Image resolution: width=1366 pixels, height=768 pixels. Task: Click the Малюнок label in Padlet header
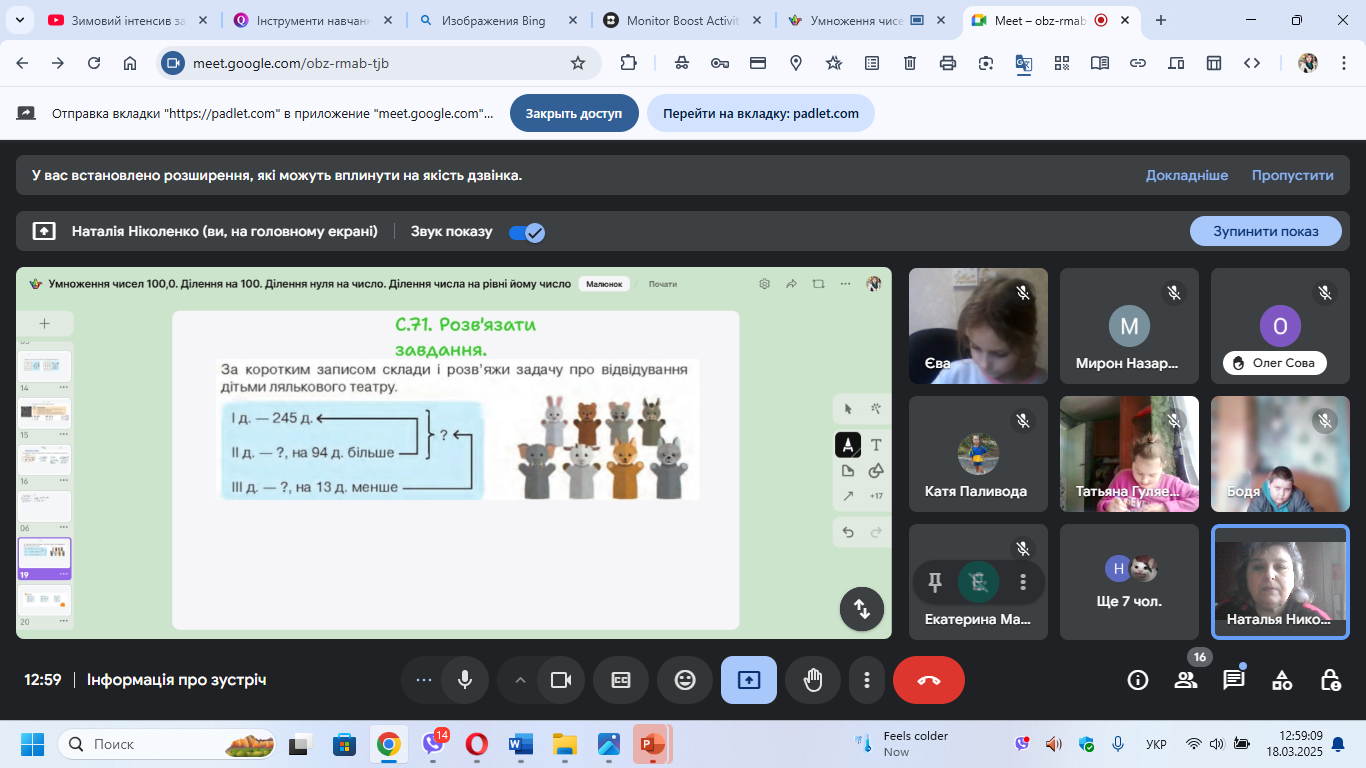point(604,284)
